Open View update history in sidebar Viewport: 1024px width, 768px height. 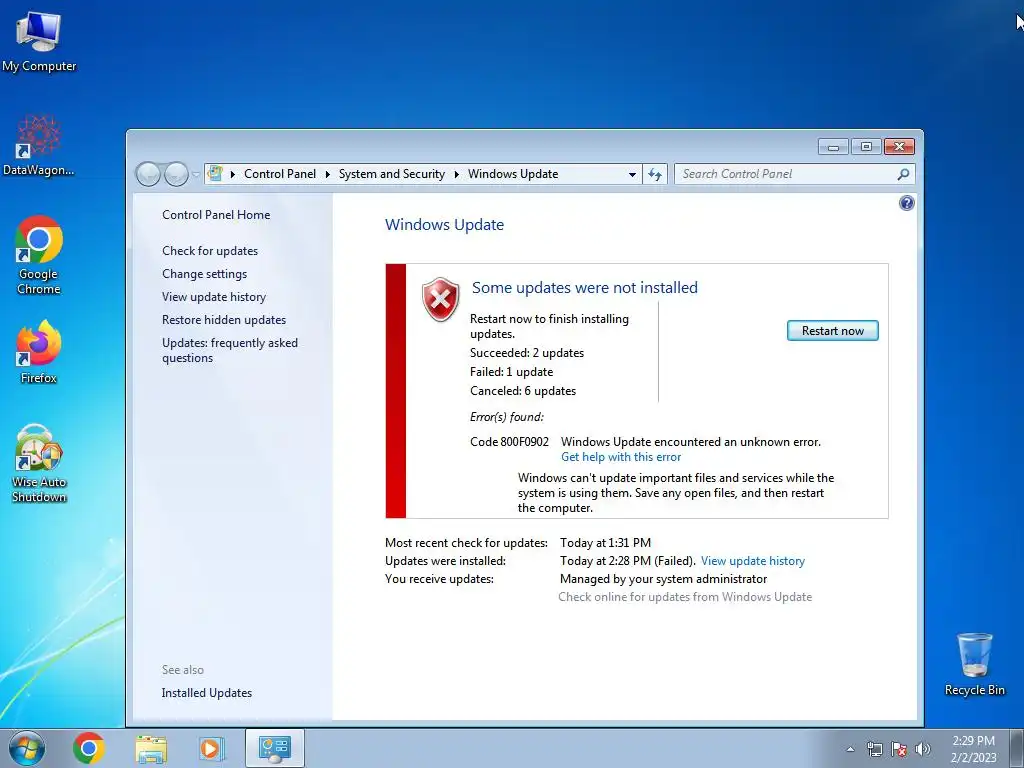[x=214, y=296]
